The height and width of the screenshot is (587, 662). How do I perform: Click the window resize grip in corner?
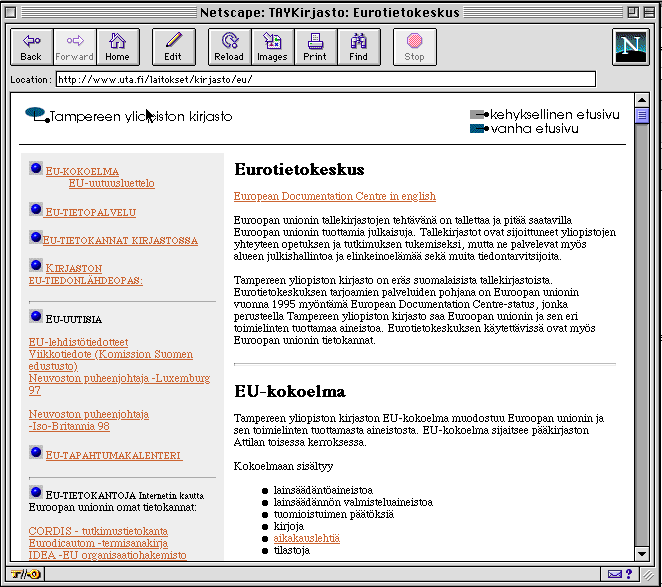[x=648, y=574]
